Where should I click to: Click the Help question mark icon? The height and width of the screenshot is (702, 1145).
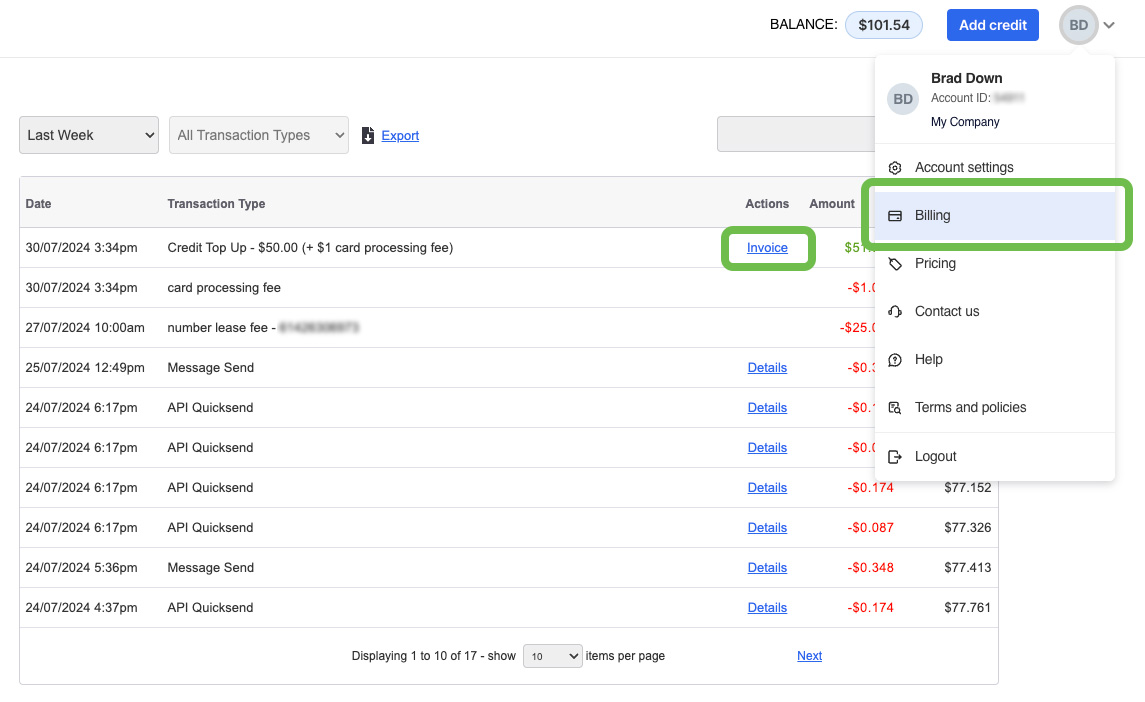point(895,359)
